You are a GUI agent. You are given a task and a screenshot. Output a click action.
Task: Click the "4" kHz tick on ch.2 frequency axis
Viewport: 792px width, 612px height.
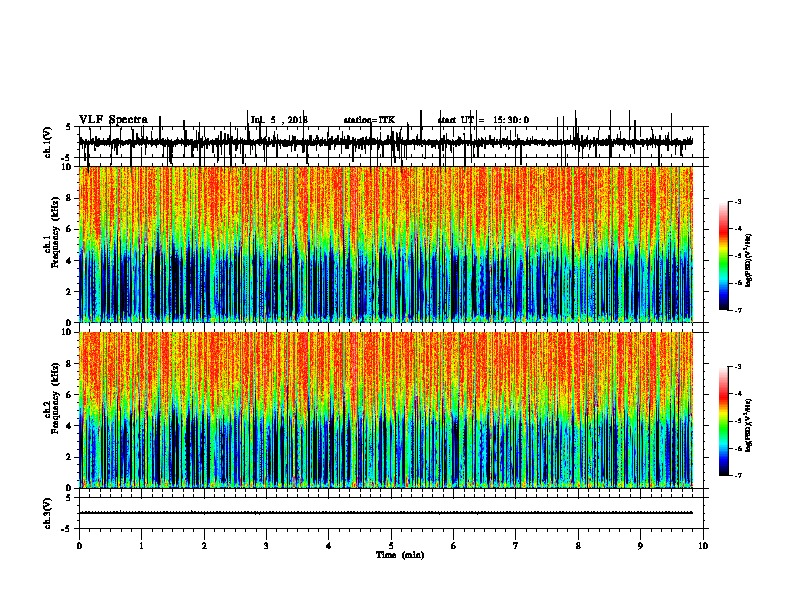tap(69, 426)
